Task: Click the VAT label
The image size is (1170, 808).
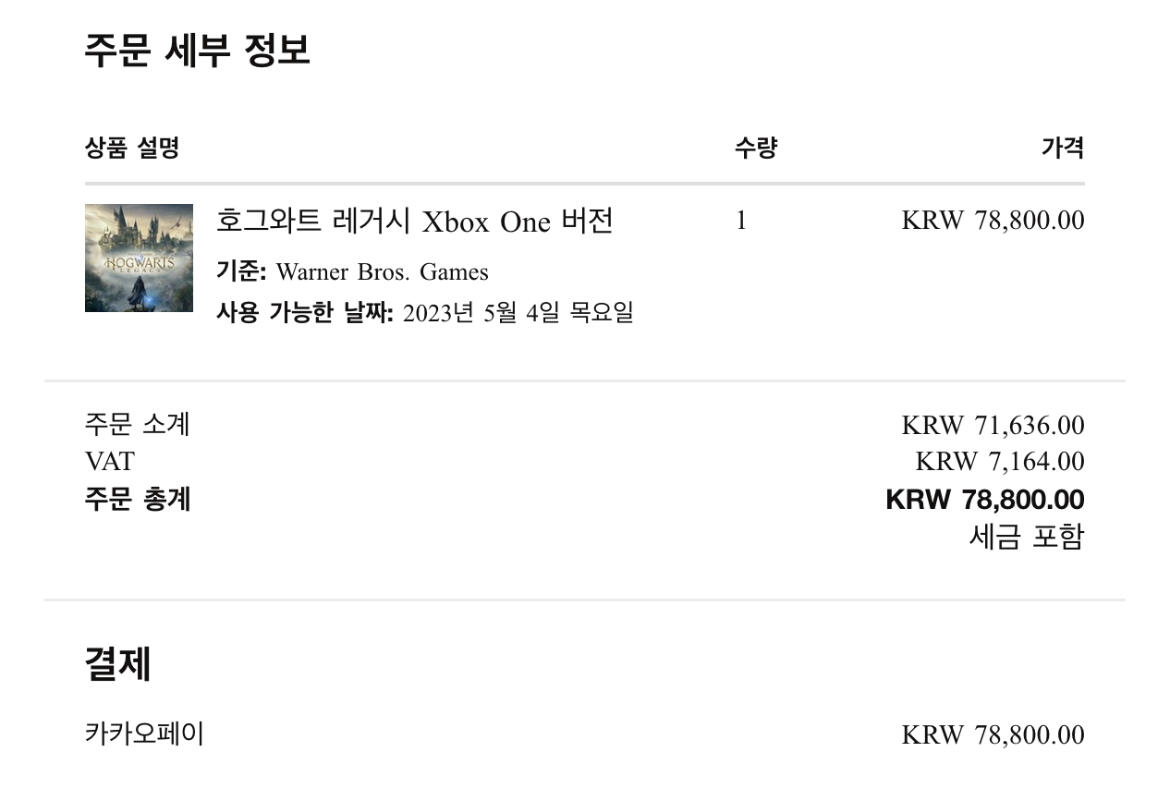Action: (x=109, y=461)
